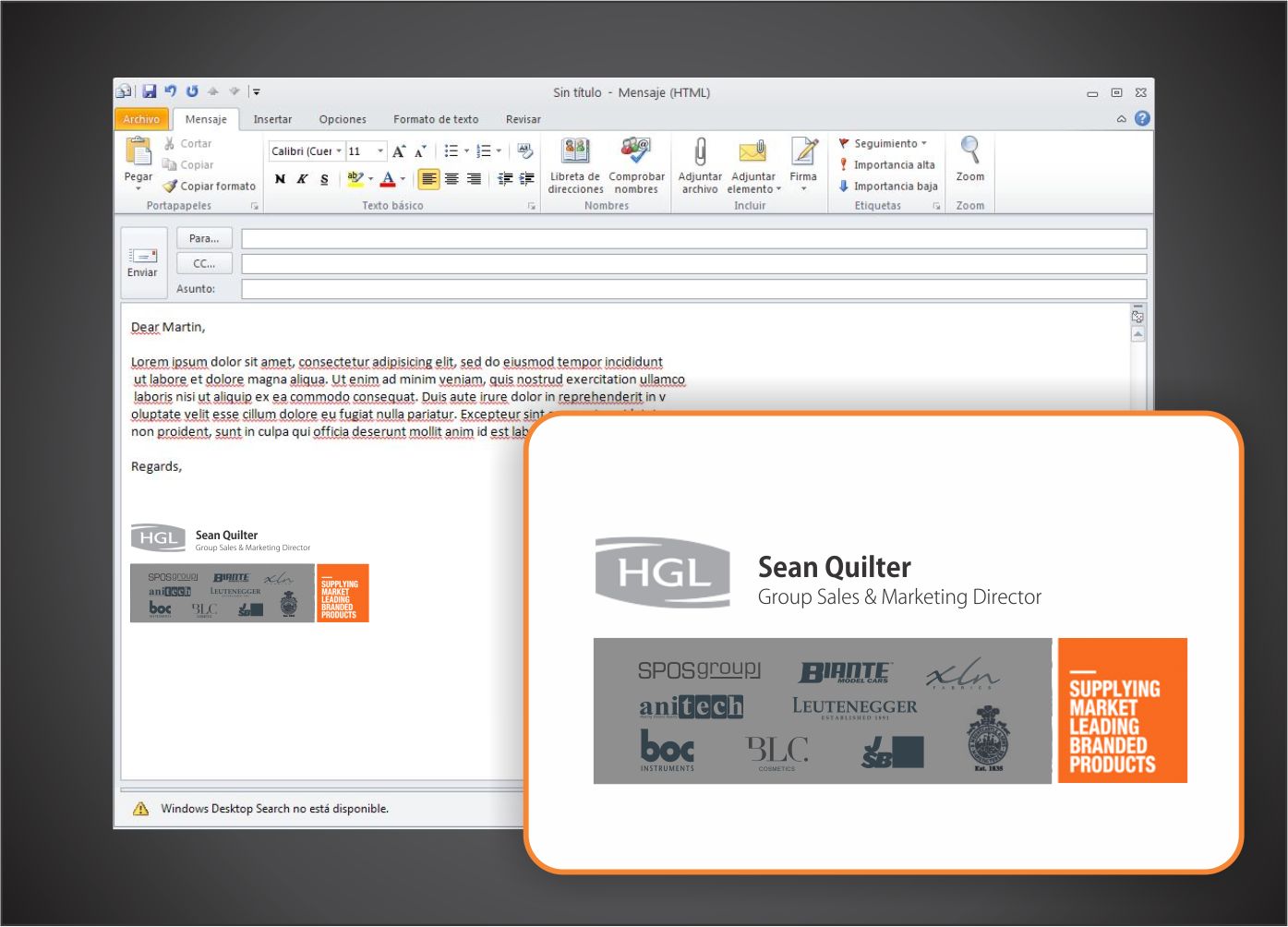Expand the Calibri font name dropdown
The width and height of the screenshot is (1288, 927).
point(339,151)
